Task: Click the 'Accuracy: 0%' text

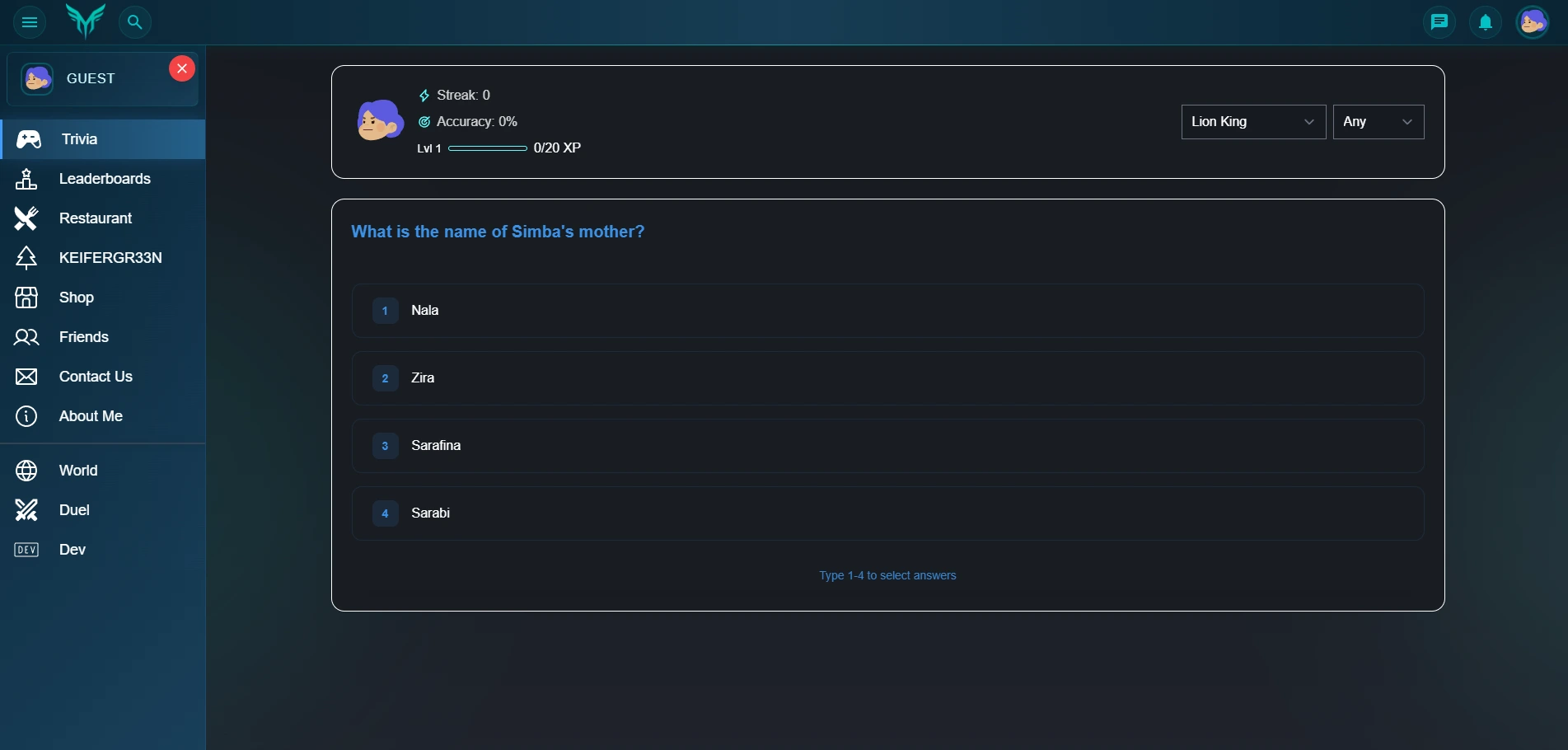Action: 477,122
